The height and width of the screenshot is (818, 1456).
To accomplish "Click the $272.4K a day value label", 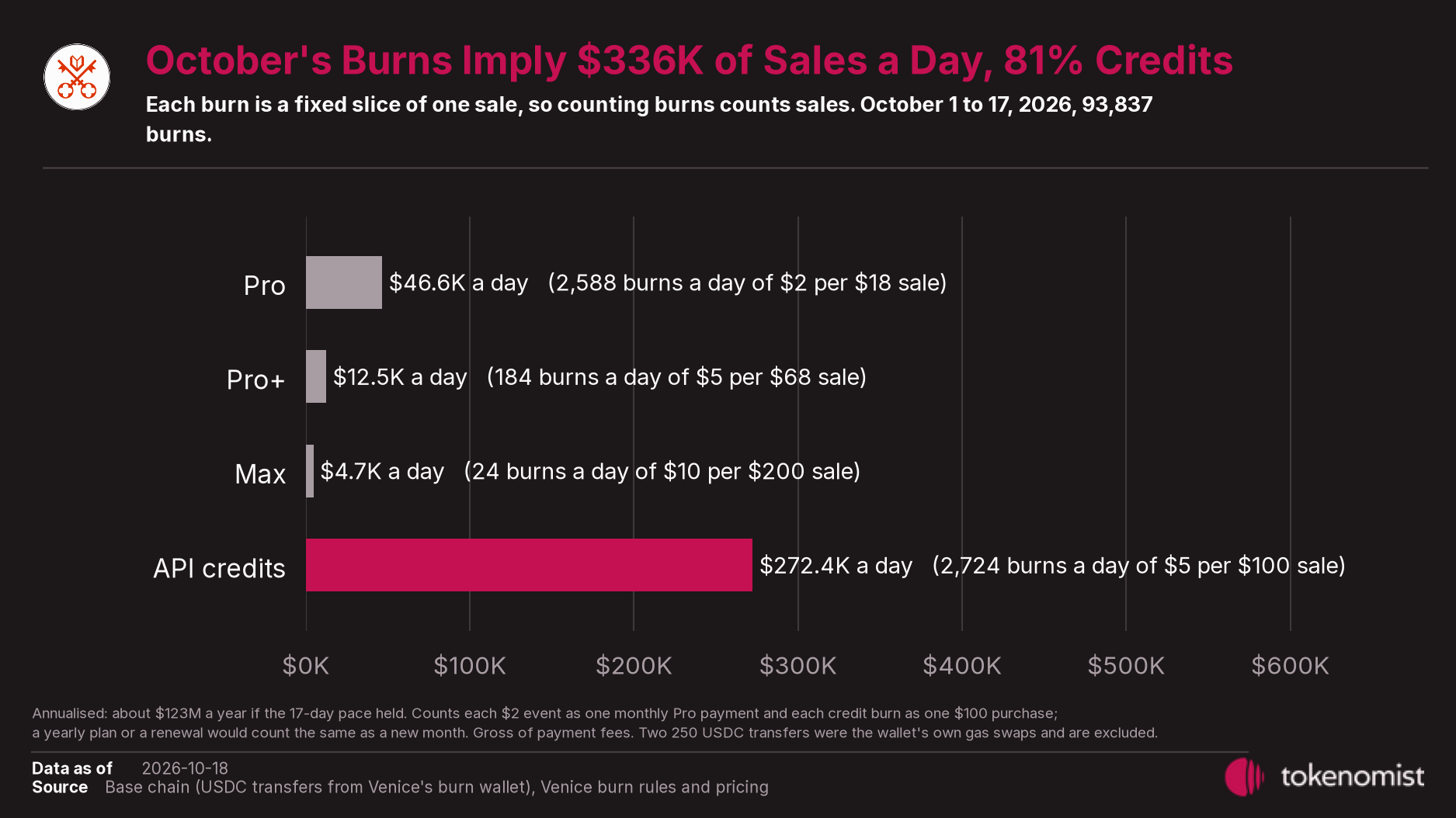I will (x=836, y=565).
